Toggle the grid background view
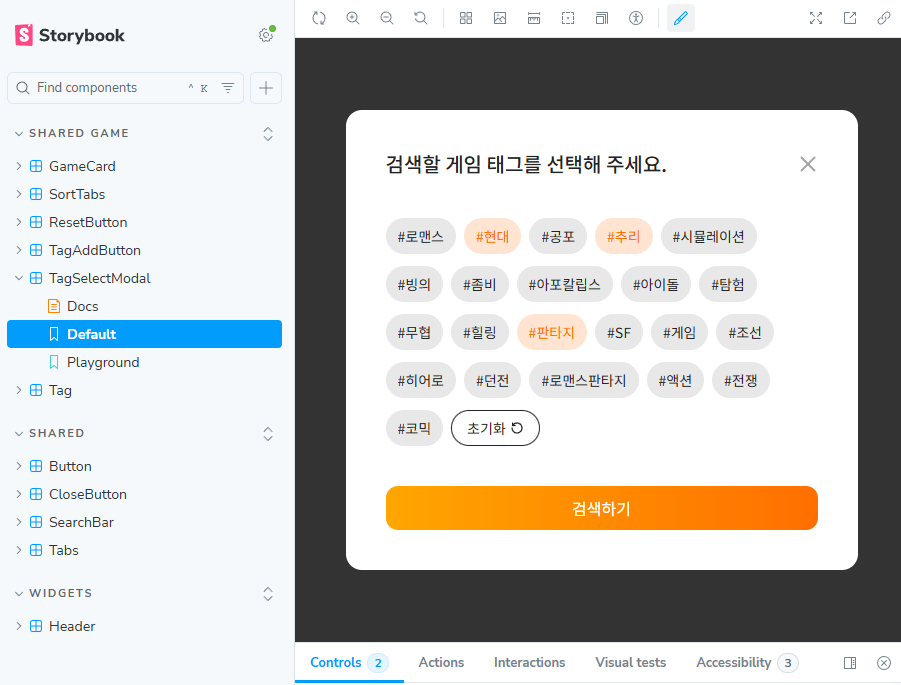This screenshot has width=901, height=685. click(466, 18)
